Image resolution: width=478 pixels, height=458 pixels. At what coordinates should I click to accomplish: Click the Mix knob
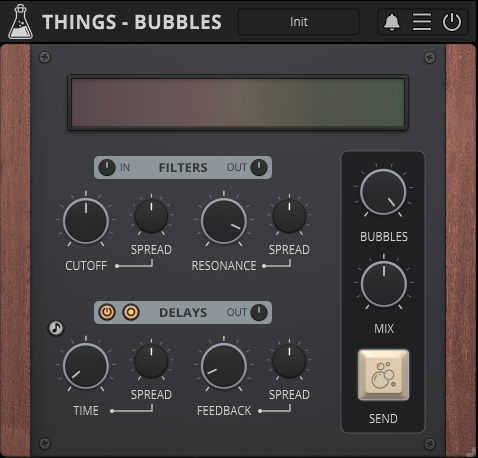pos(384,284)
